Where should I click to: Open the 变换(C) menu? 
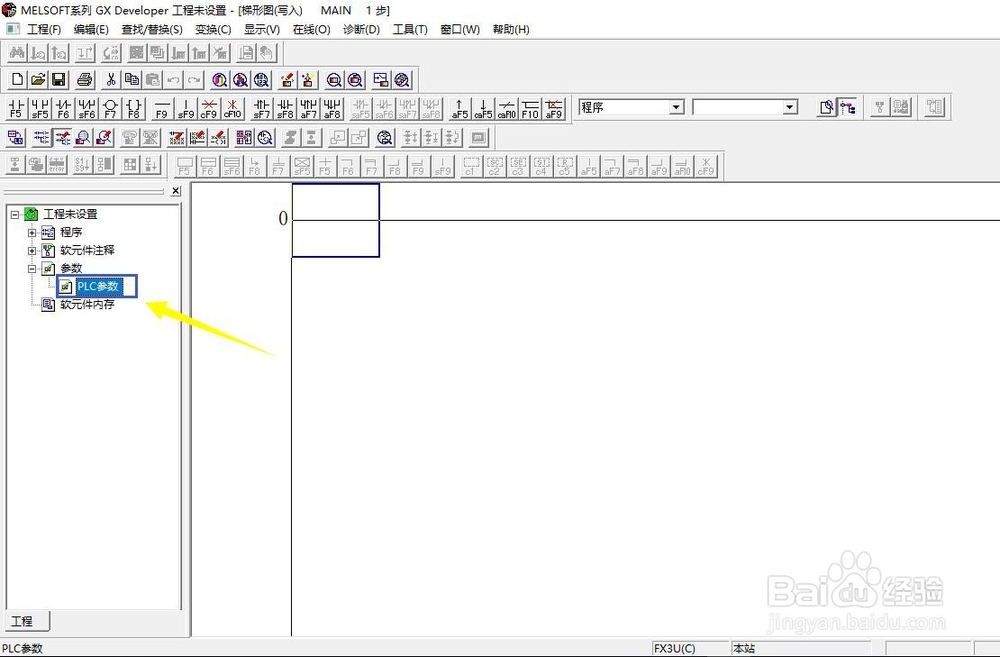[213, 29]
